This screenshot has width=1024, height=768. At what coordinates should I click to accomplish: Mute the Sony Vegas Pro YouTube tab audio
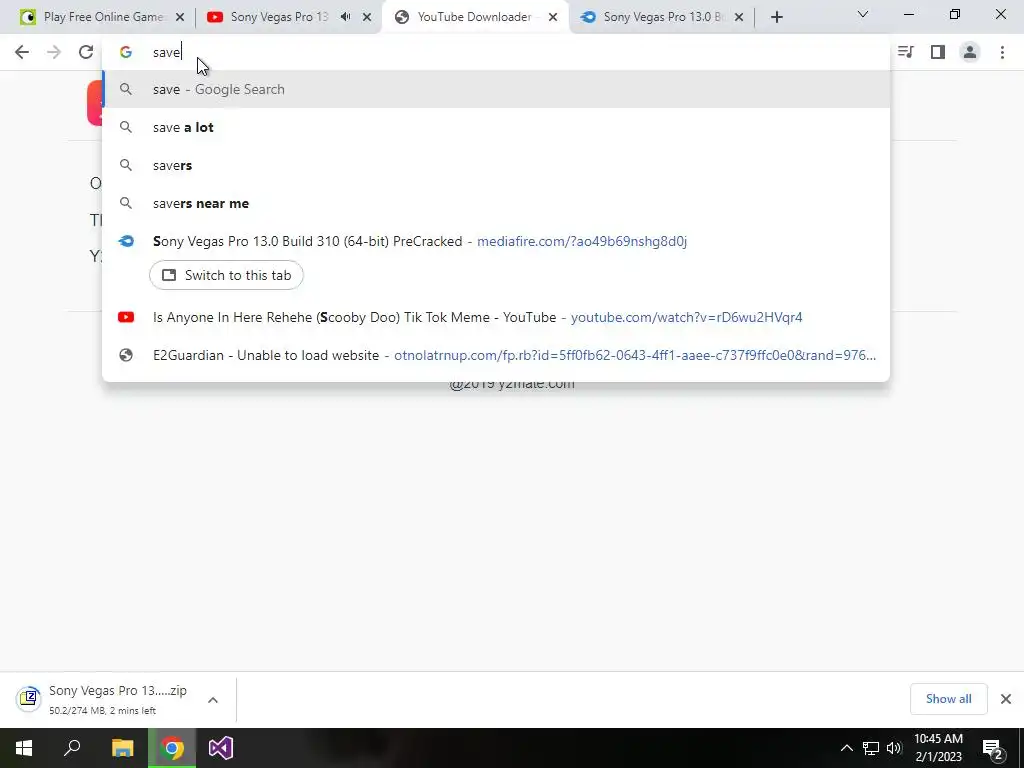tap(345, 17)
